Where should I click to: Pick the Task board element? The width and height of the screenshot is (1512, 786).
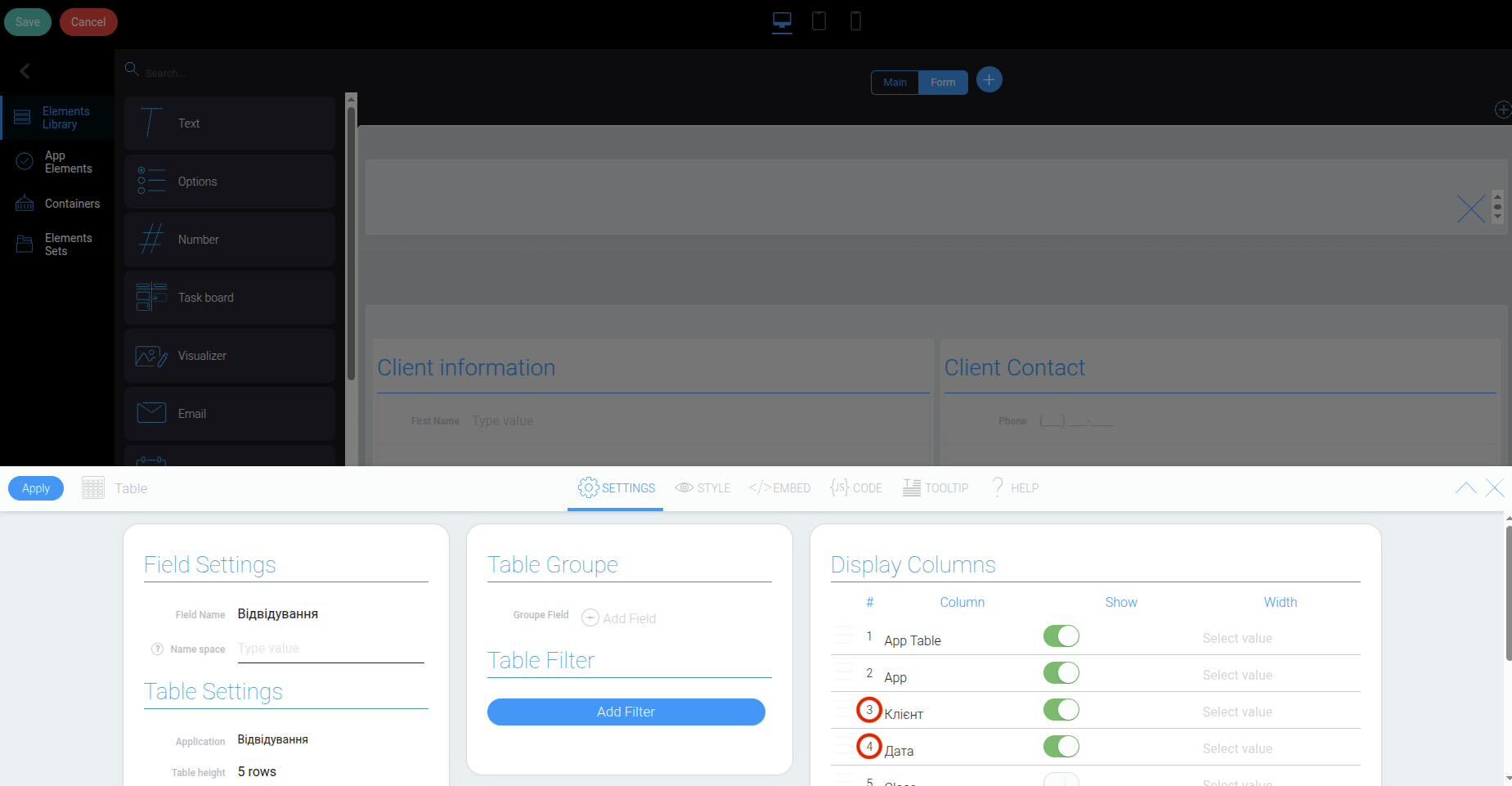230,298
